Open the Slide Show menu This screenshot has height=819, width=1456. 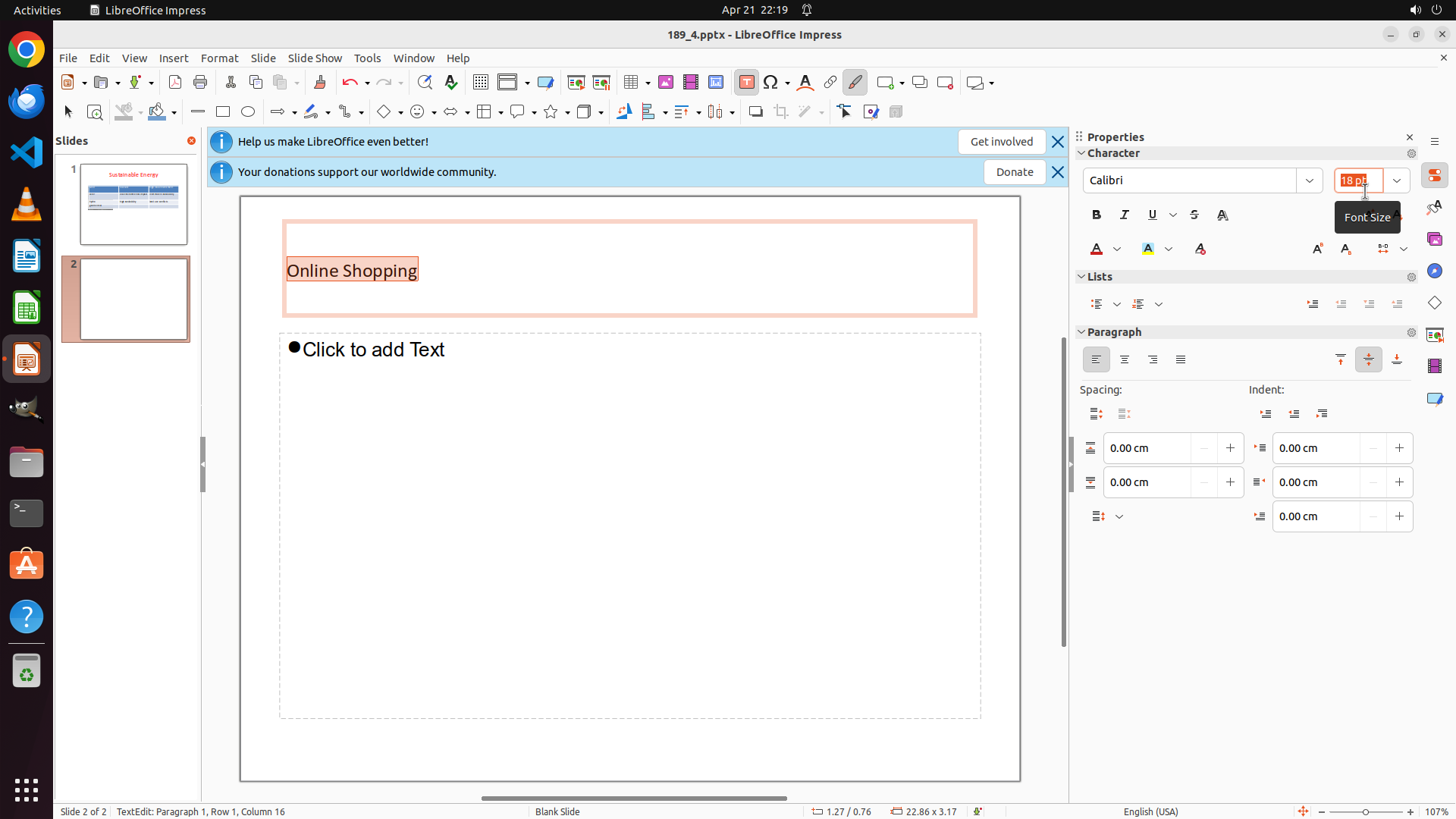(x=315, y=58)
